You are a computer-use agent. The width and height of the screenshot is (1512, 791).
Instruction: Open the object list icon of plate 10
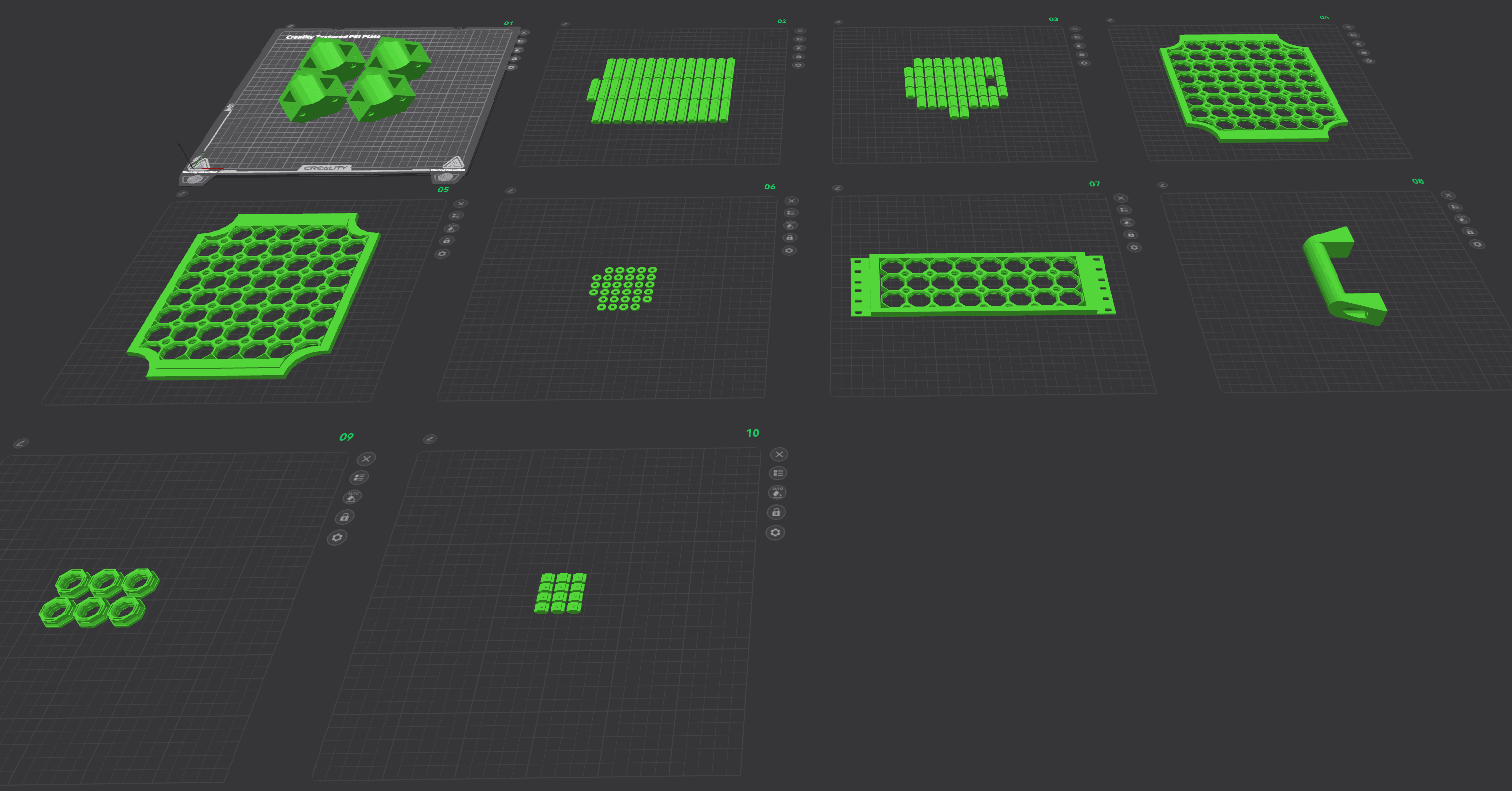point(778,473)
